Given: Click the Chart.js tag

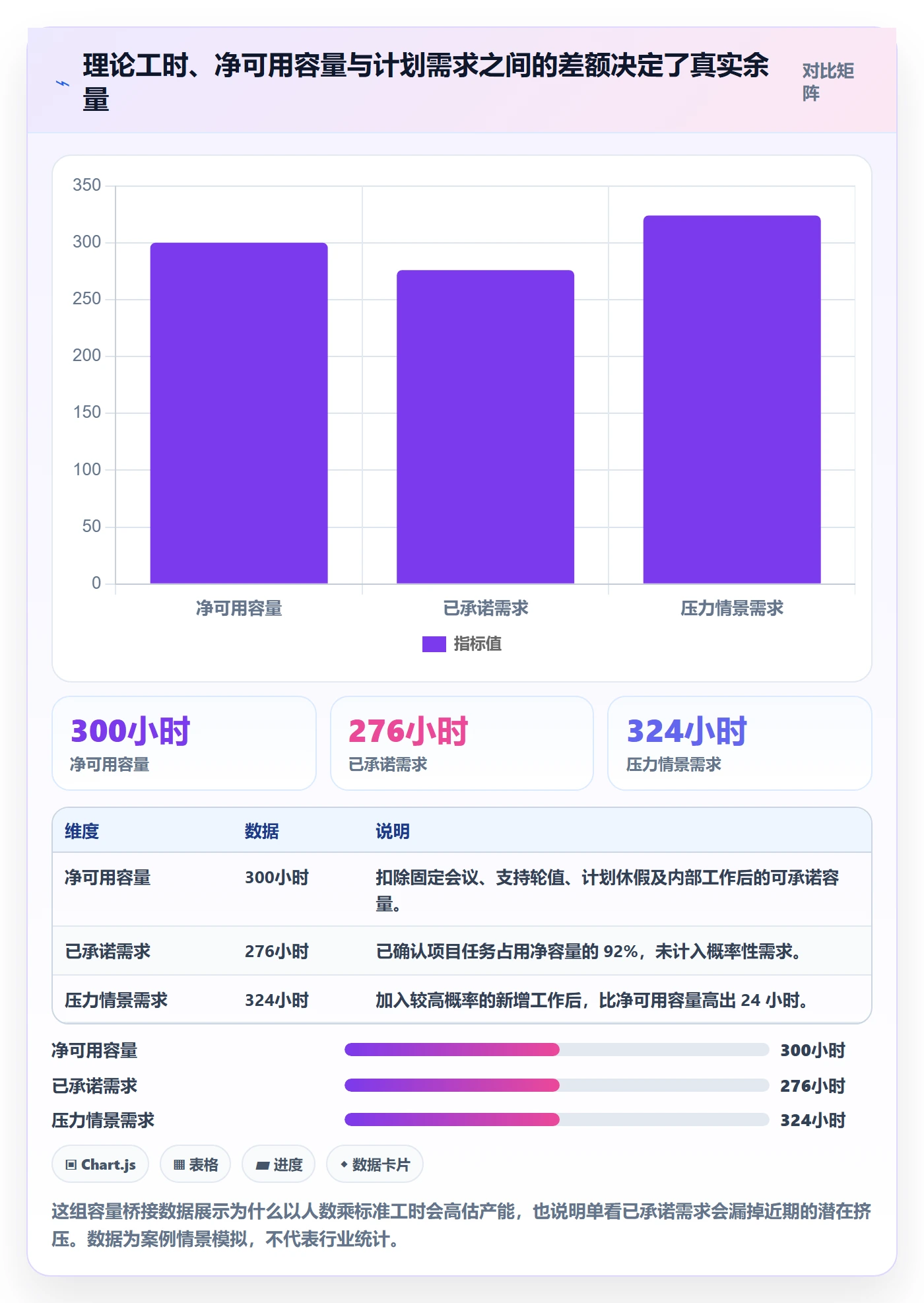Looking at the screenshot, I should coord(100,1164).
